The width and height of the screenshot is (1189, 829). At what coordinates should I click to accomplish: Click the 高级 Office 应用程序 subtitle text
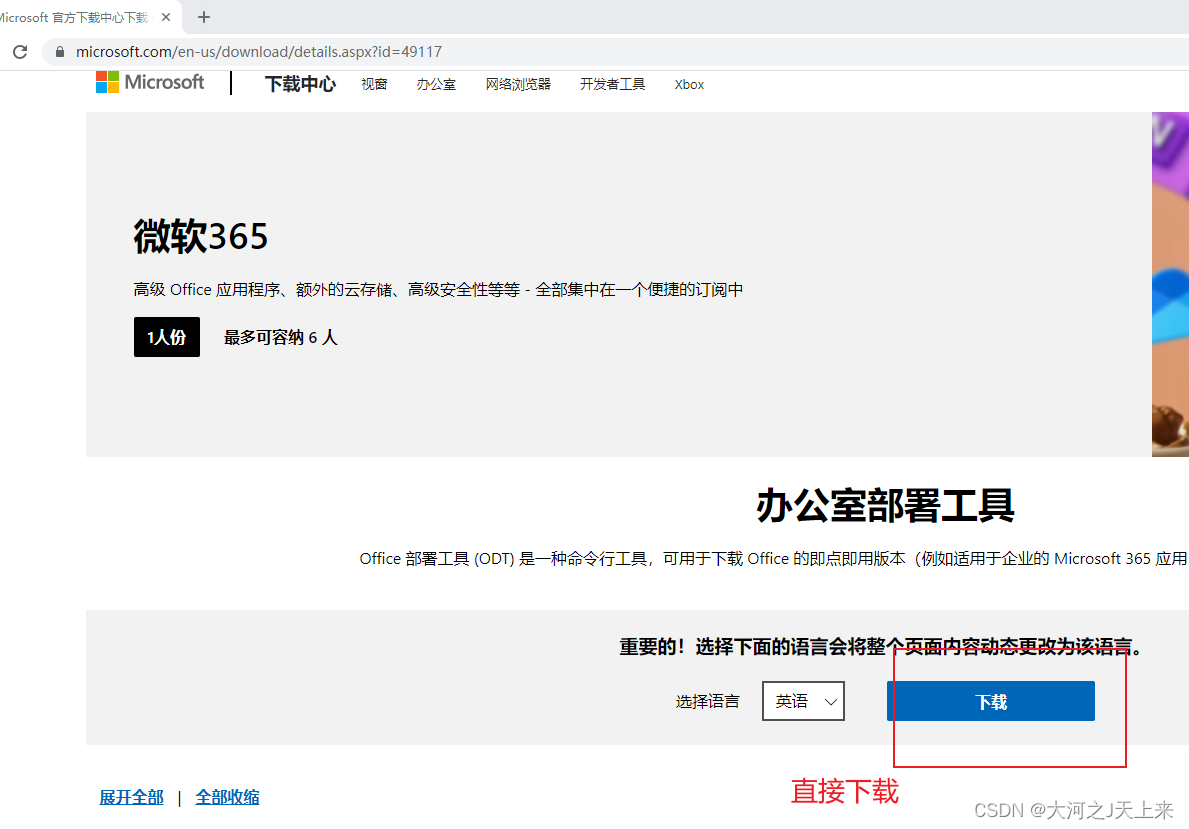[x=438, y=290]
